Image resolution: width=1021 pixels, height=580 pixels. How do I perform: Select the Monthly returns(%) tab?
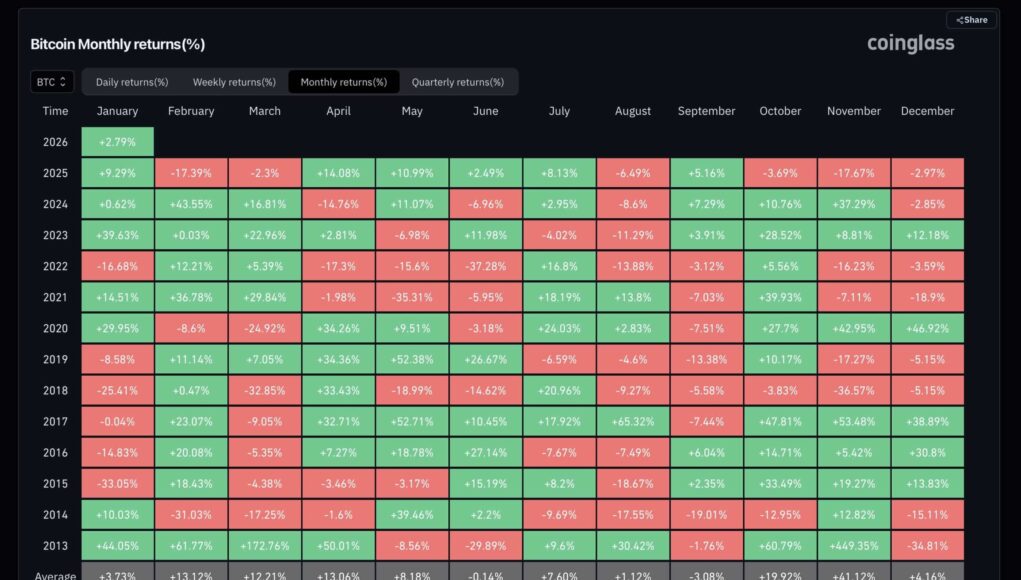343,82
